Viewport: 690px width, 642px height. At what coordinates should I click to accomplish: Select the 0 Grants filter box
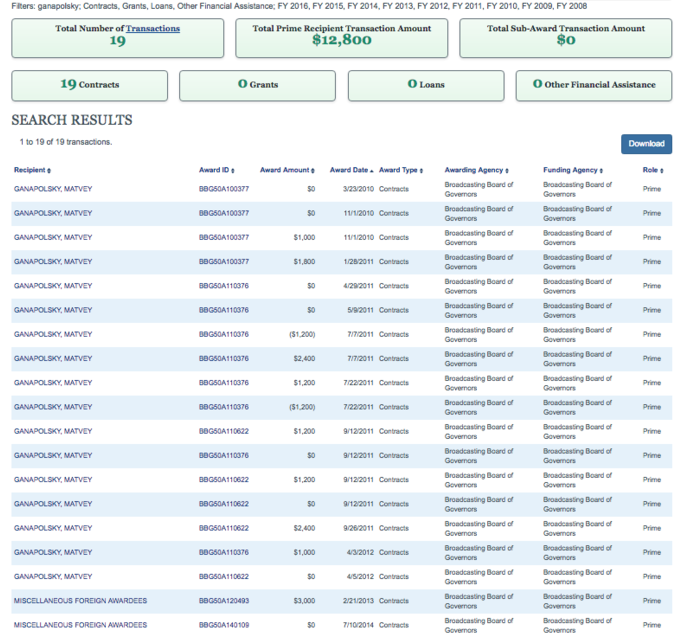click(x=257, y=85)
